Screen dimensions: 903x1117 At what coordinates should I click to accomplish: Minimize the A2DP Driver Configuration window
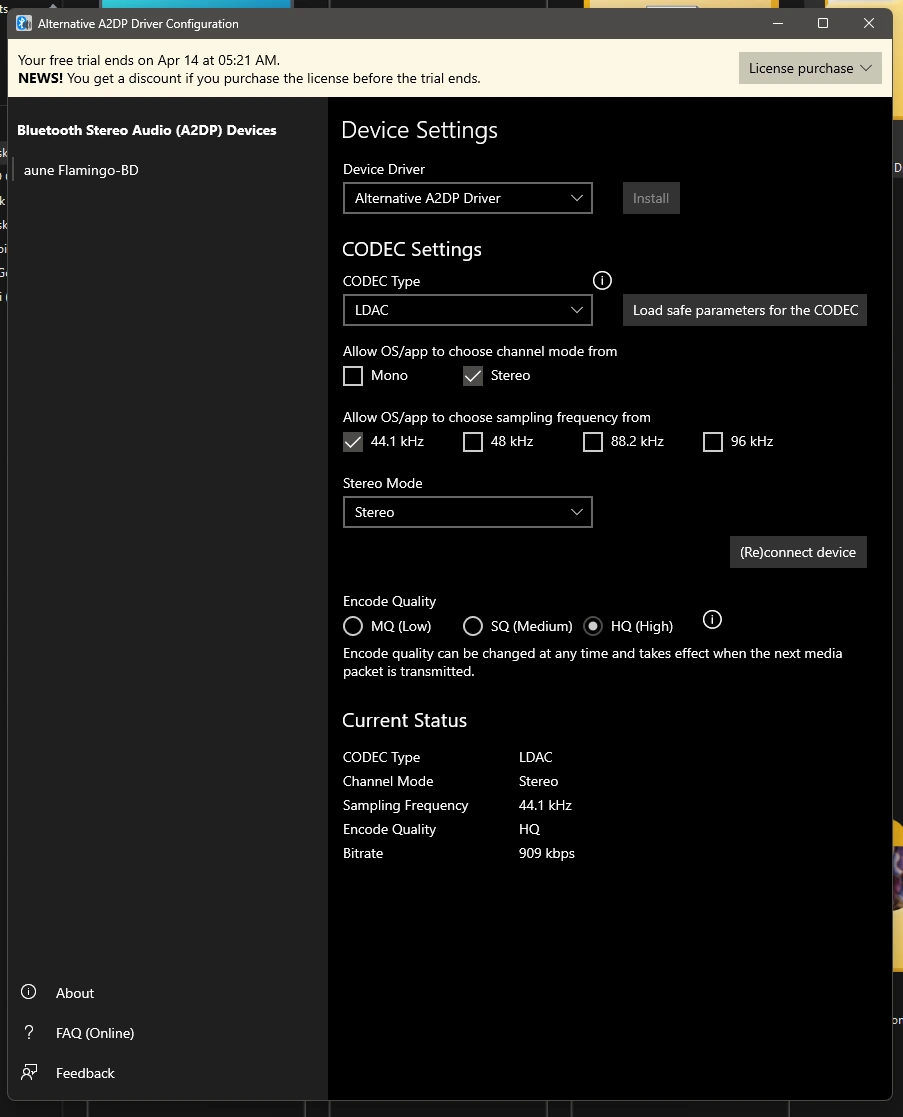[778, 24]
